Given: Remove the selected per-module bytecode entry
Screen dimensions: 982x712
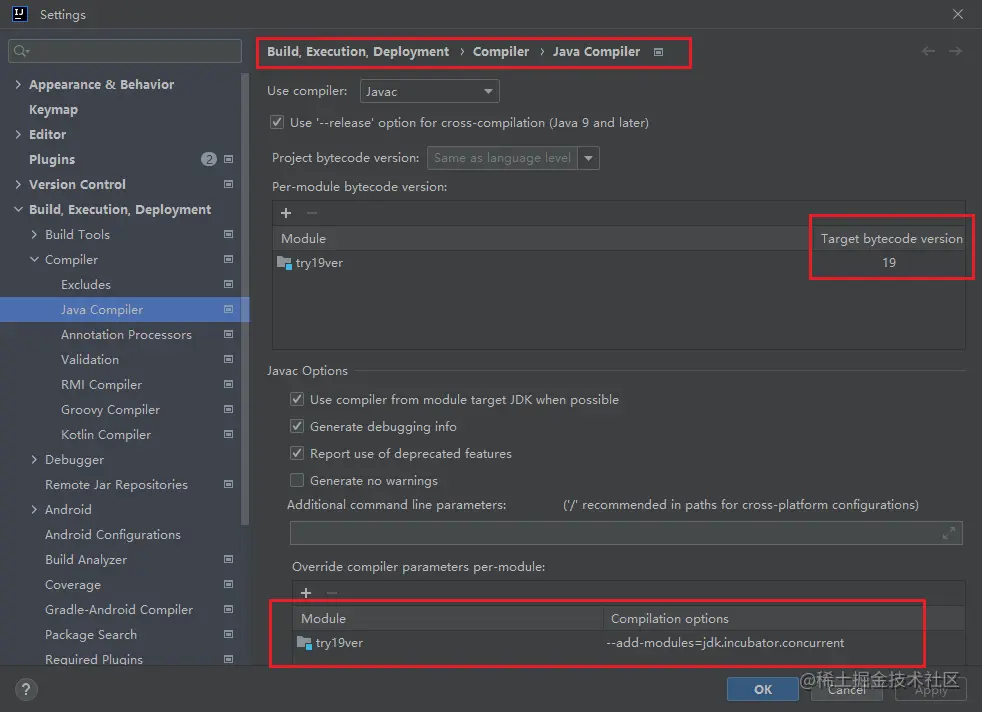Looking at the screenshot, I should 311,213.
